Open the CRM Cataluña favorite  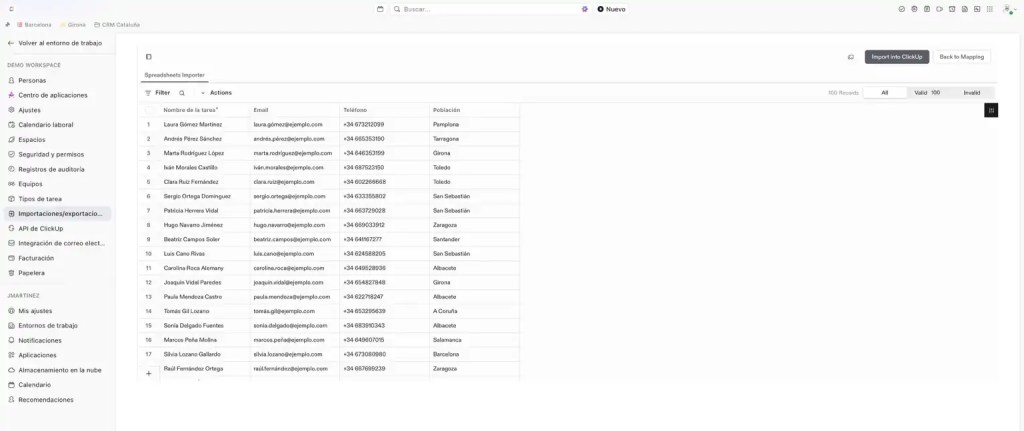[117, 25]
